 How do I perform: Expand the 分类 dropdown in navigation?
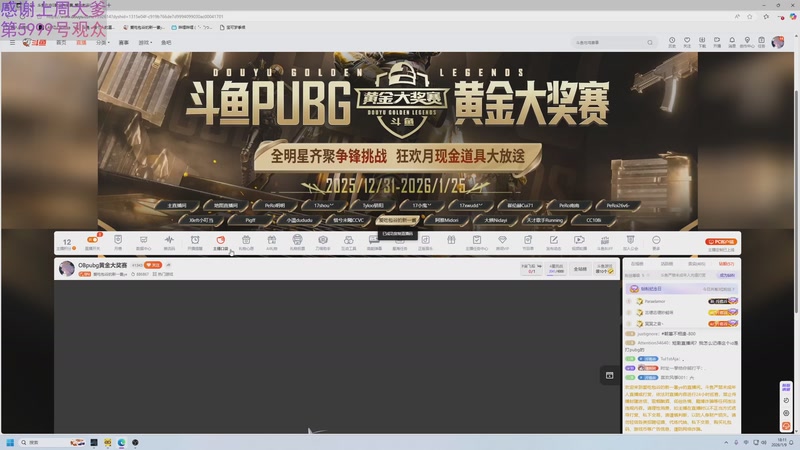[103, 42]
